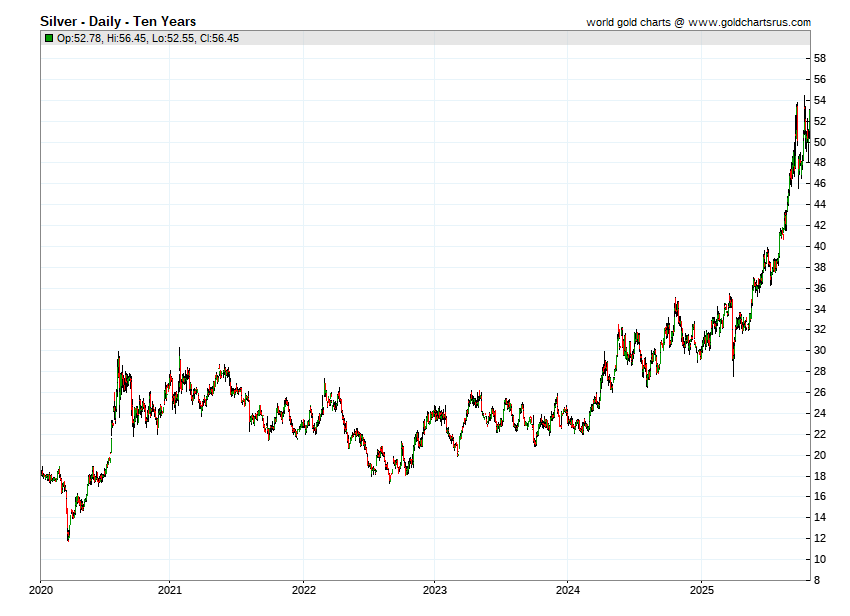Click the 36 price axis label

820,288
